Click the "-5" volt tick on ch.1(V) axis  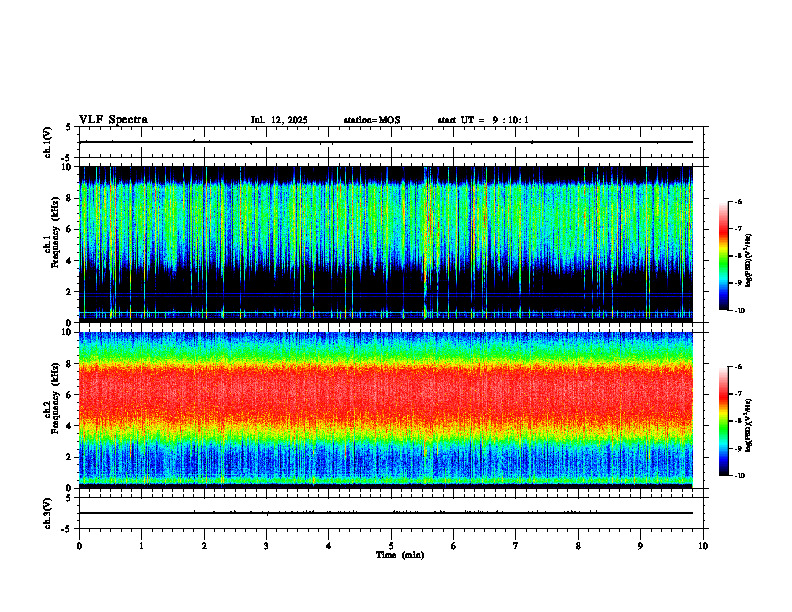[67, 158]
